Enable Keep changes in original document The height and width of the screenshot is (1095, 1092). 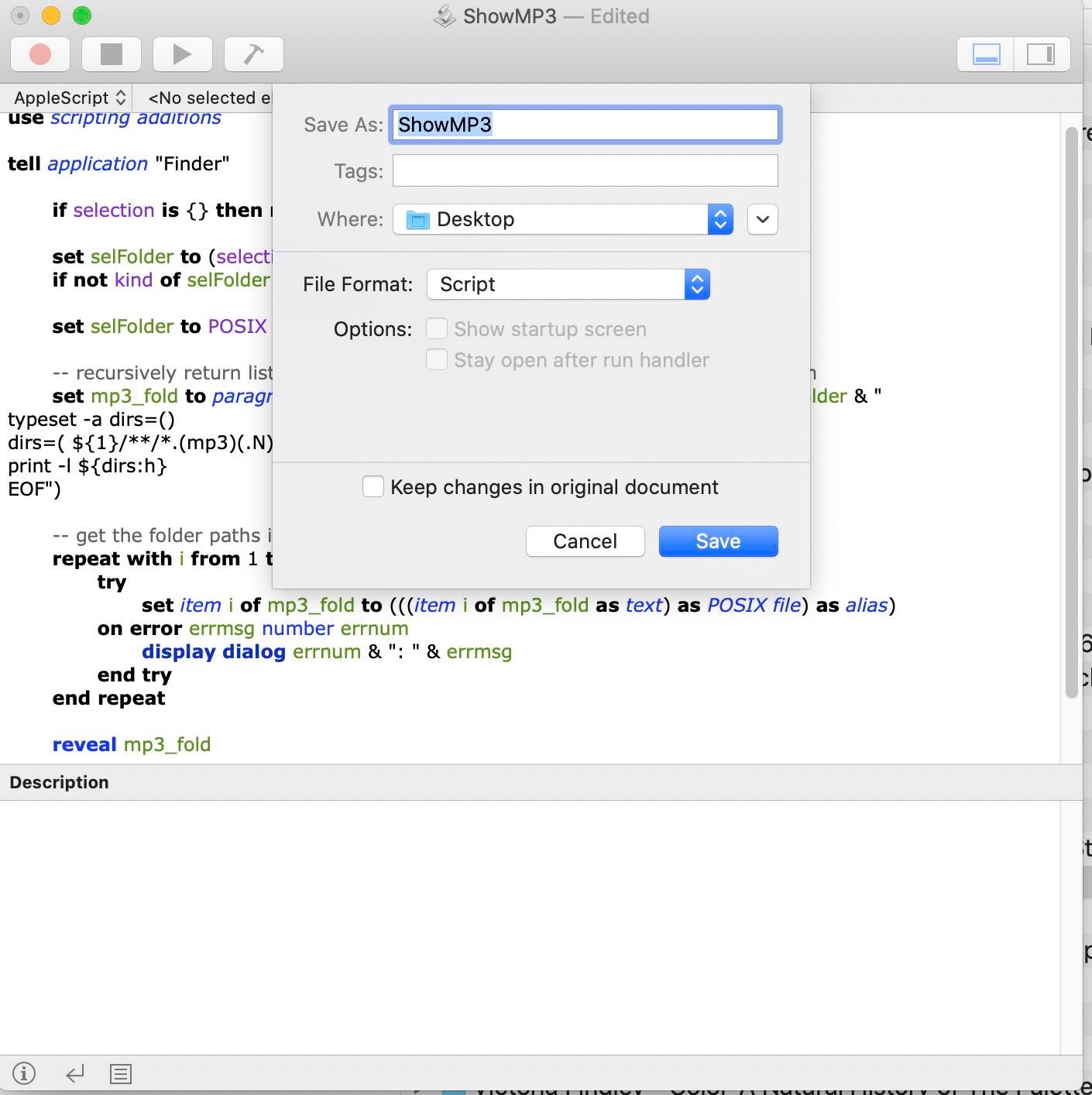[x=373, y=487]
